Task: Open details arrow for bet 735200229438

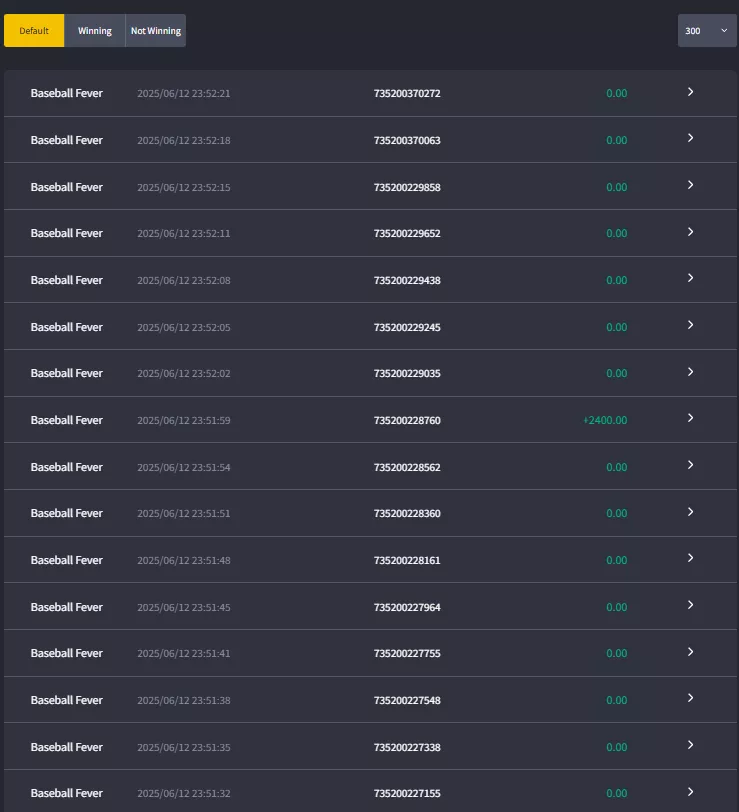Action: pos(690,278)
